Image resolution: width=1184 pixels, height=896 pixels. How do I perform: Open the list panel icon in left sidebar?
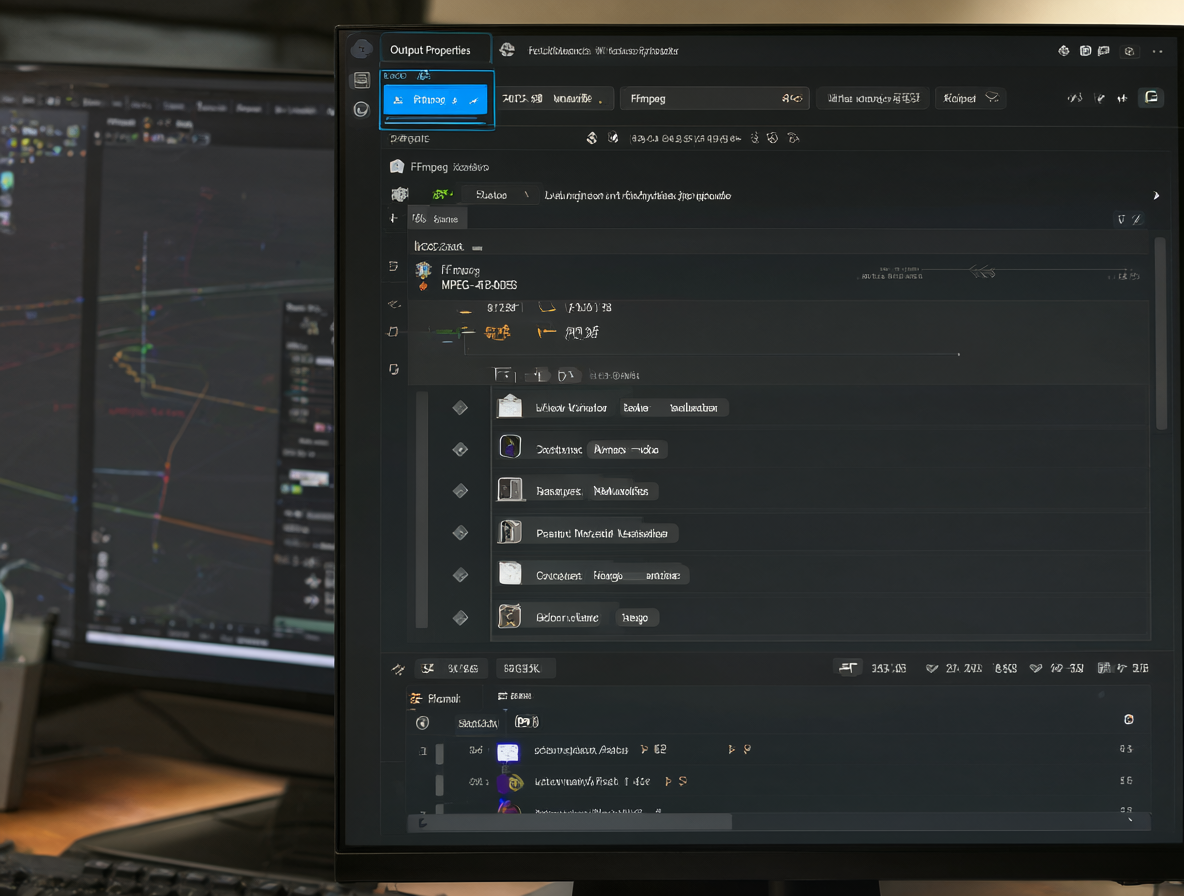pyautogui.click(x=362, y=80)
